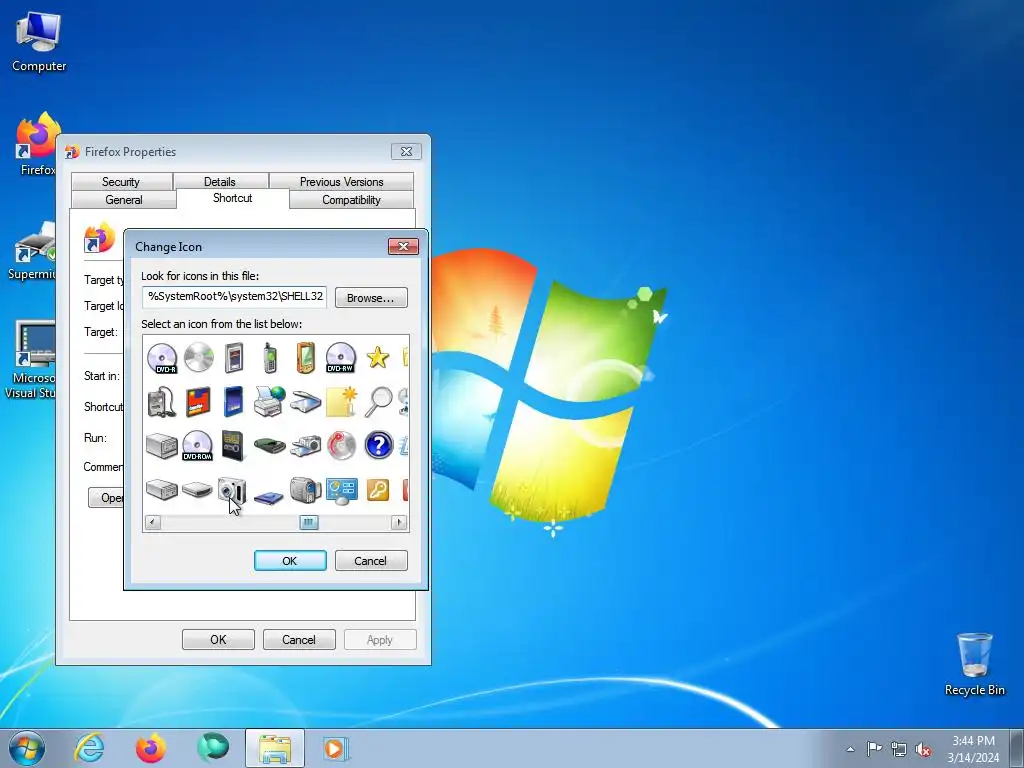
Task: Click the icon file path field
Action: [x=234, y=296]
